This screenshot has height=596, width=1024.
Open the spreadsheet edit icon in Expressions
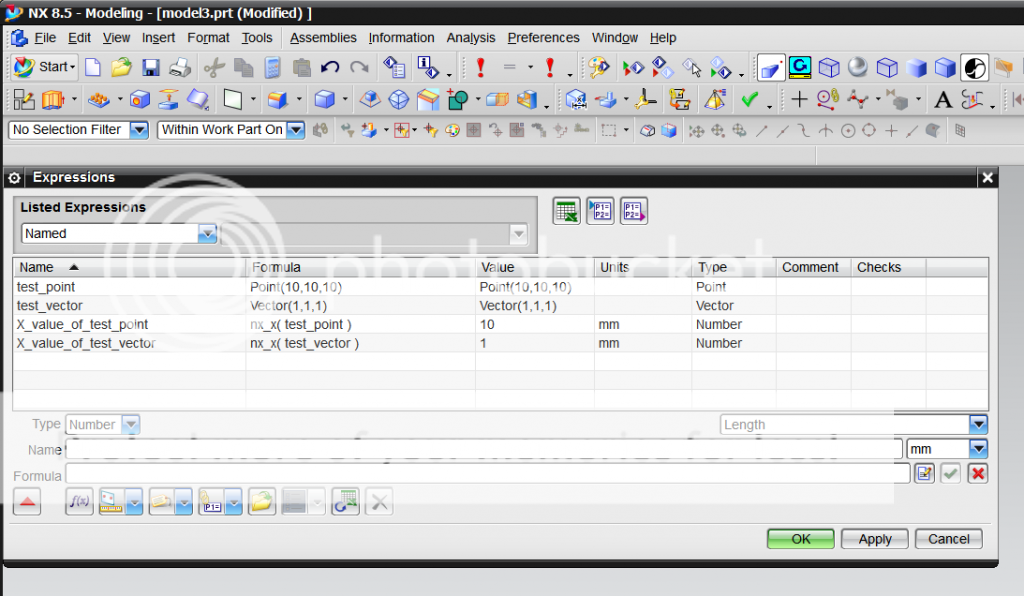click(x=566, y=212)
